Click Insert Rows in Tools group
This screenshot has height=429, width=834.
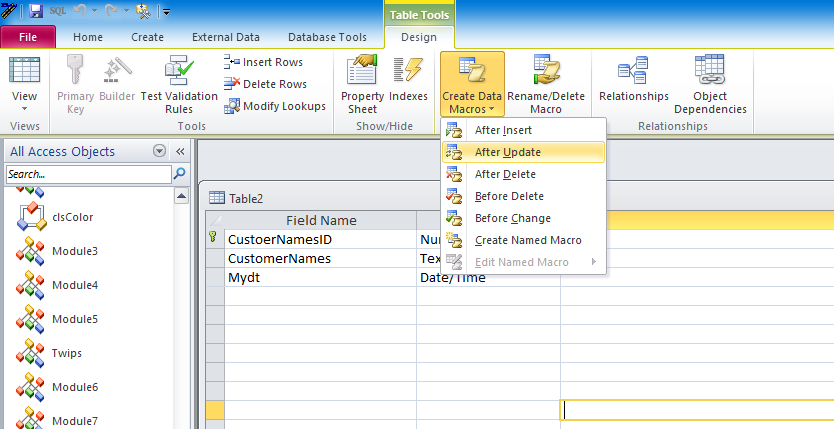(263, 62)
